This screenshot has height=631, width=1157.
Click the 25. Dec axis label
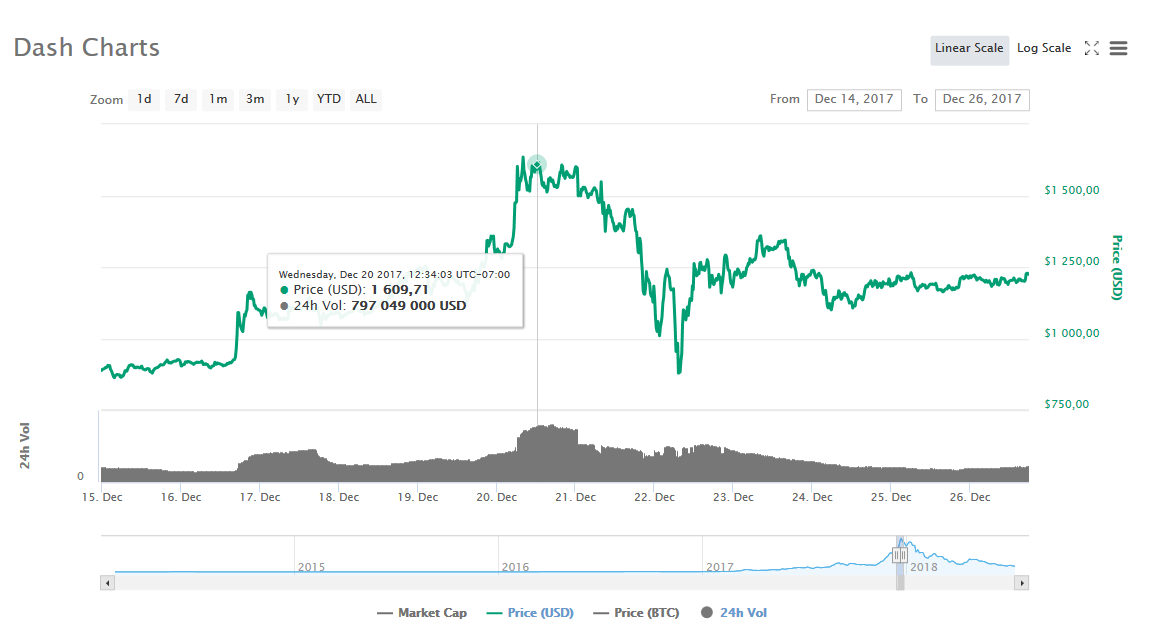(891, 497)
